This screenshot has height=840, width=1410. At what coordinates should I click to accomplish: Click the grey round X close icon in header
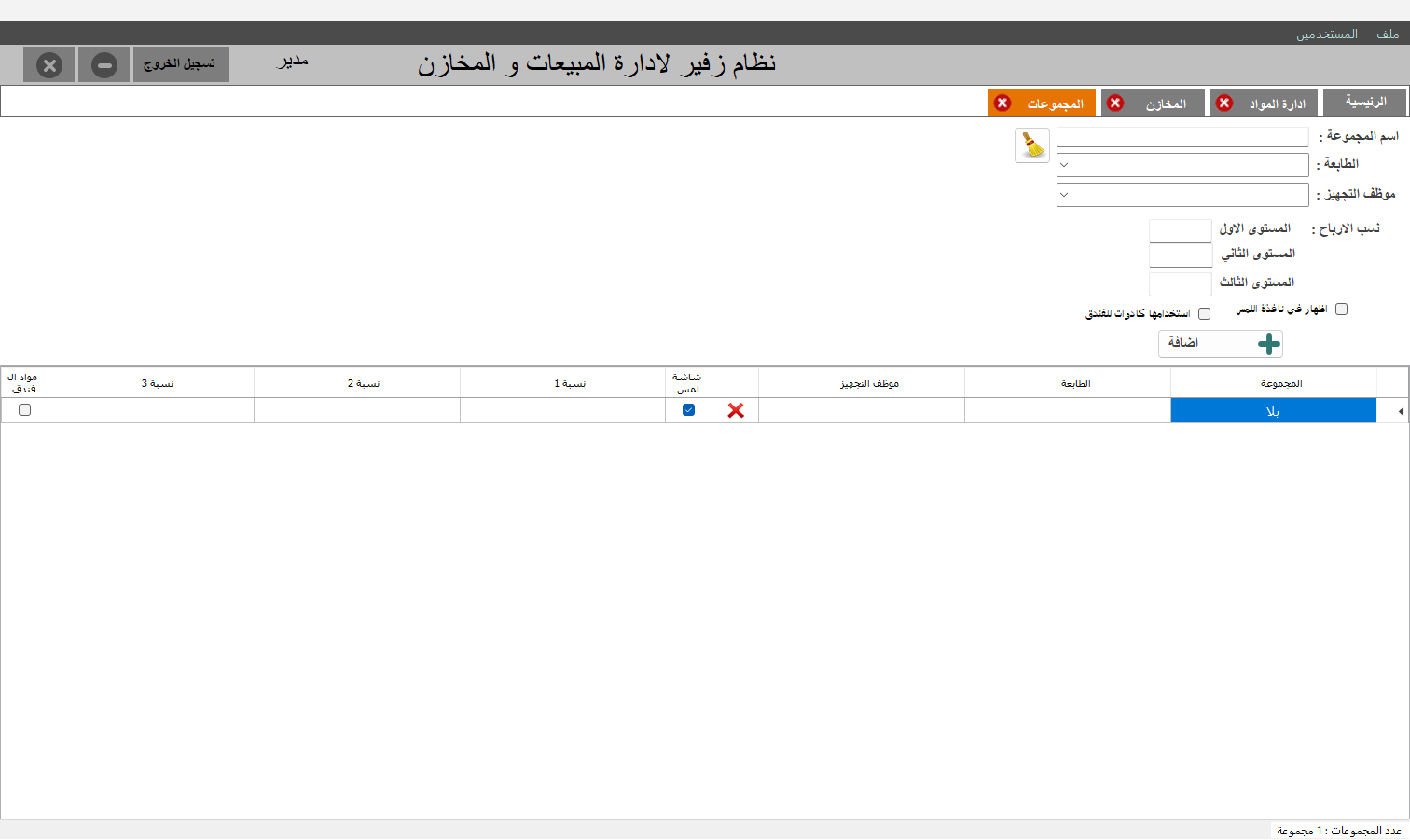[x=49, y=65]
